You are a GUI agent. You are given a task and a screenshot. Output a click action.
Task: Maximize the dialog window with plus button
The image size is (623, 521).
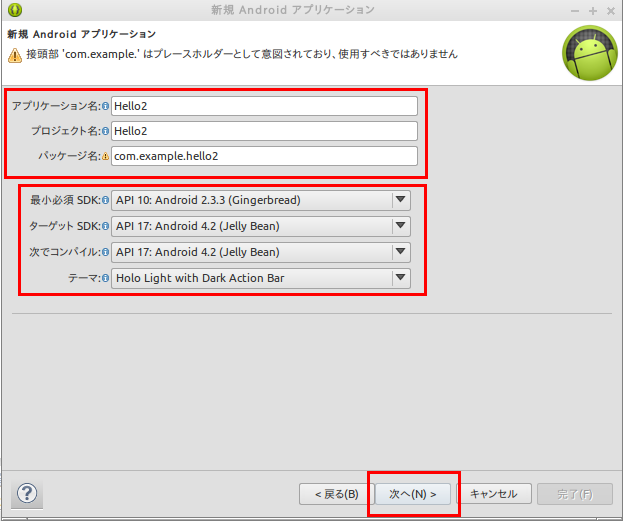[593, 11]
